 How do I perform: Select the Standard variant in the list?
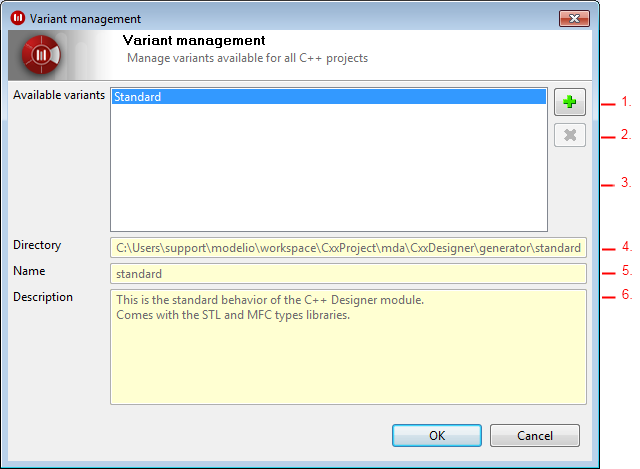(329, 97)
